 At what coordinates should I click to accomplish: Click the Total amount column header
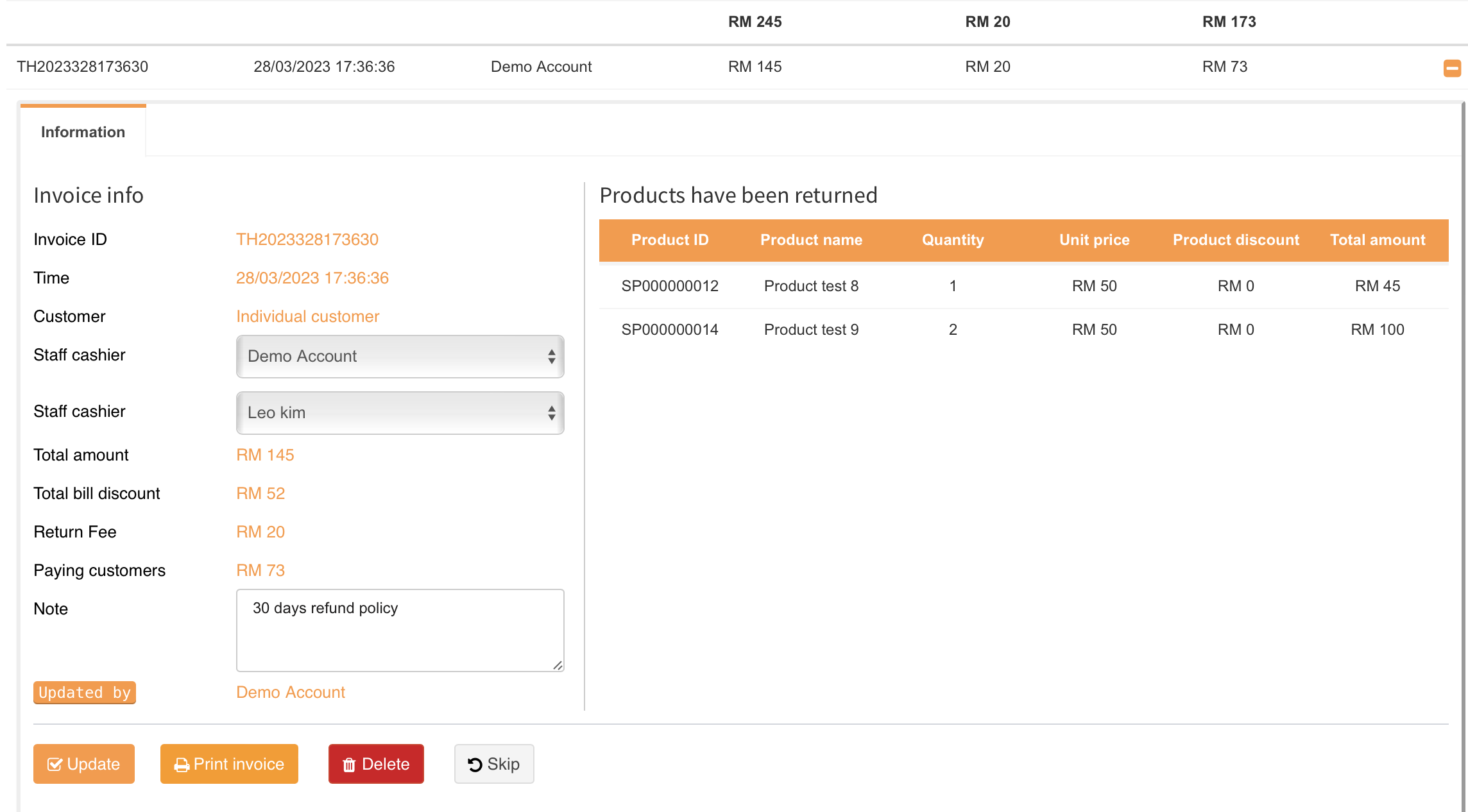click(1377, 240)
